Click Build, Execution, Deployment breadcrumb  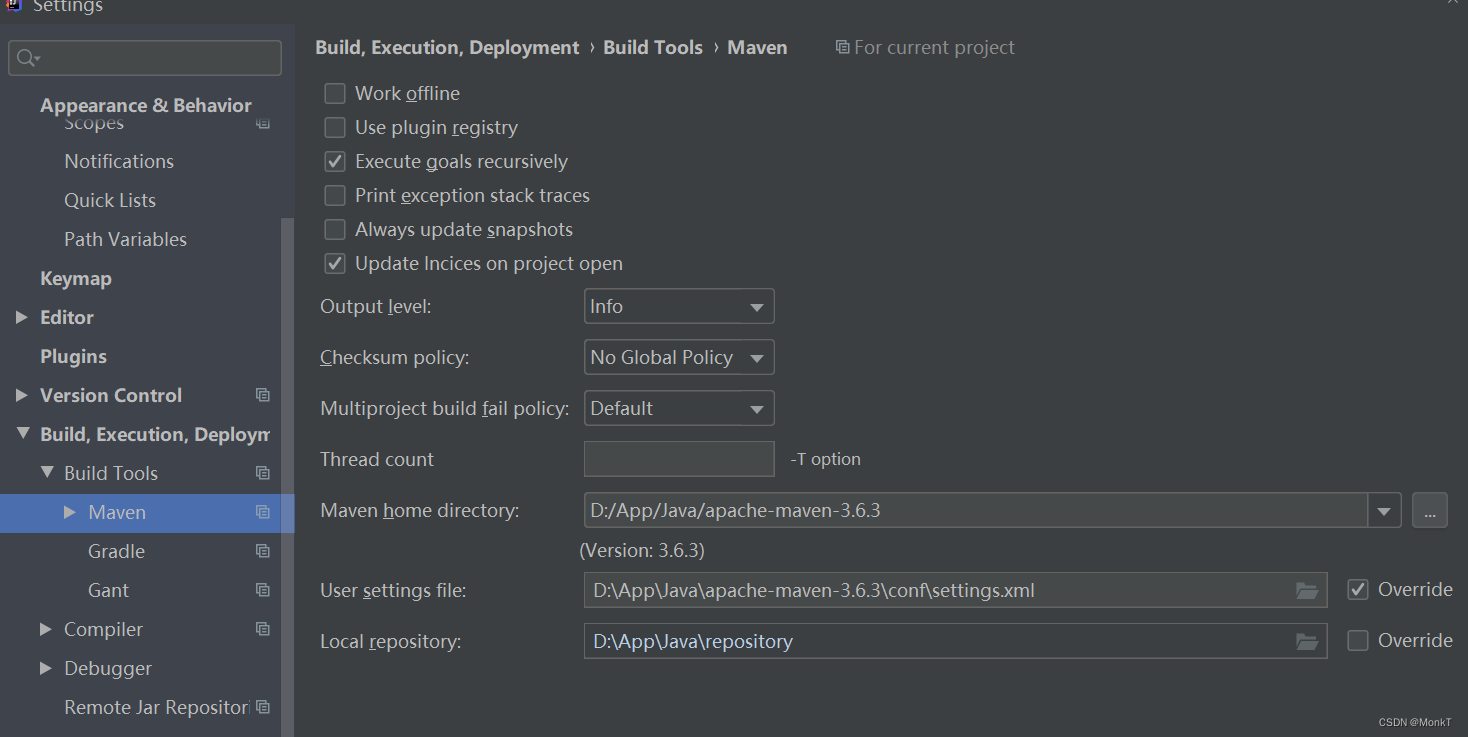pos(447,47)
